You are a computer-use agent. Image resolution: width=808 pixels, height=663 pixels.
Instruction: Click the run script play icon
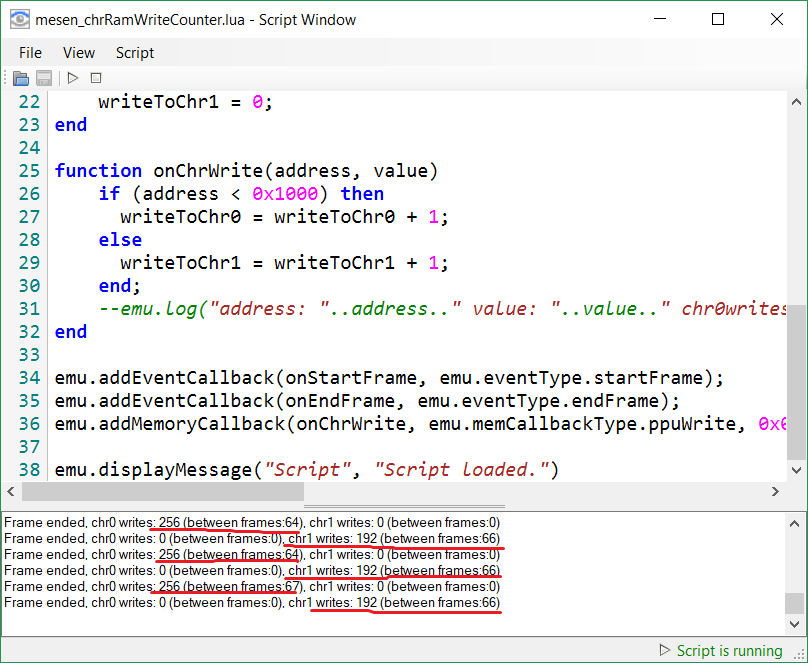click(73, 78)
